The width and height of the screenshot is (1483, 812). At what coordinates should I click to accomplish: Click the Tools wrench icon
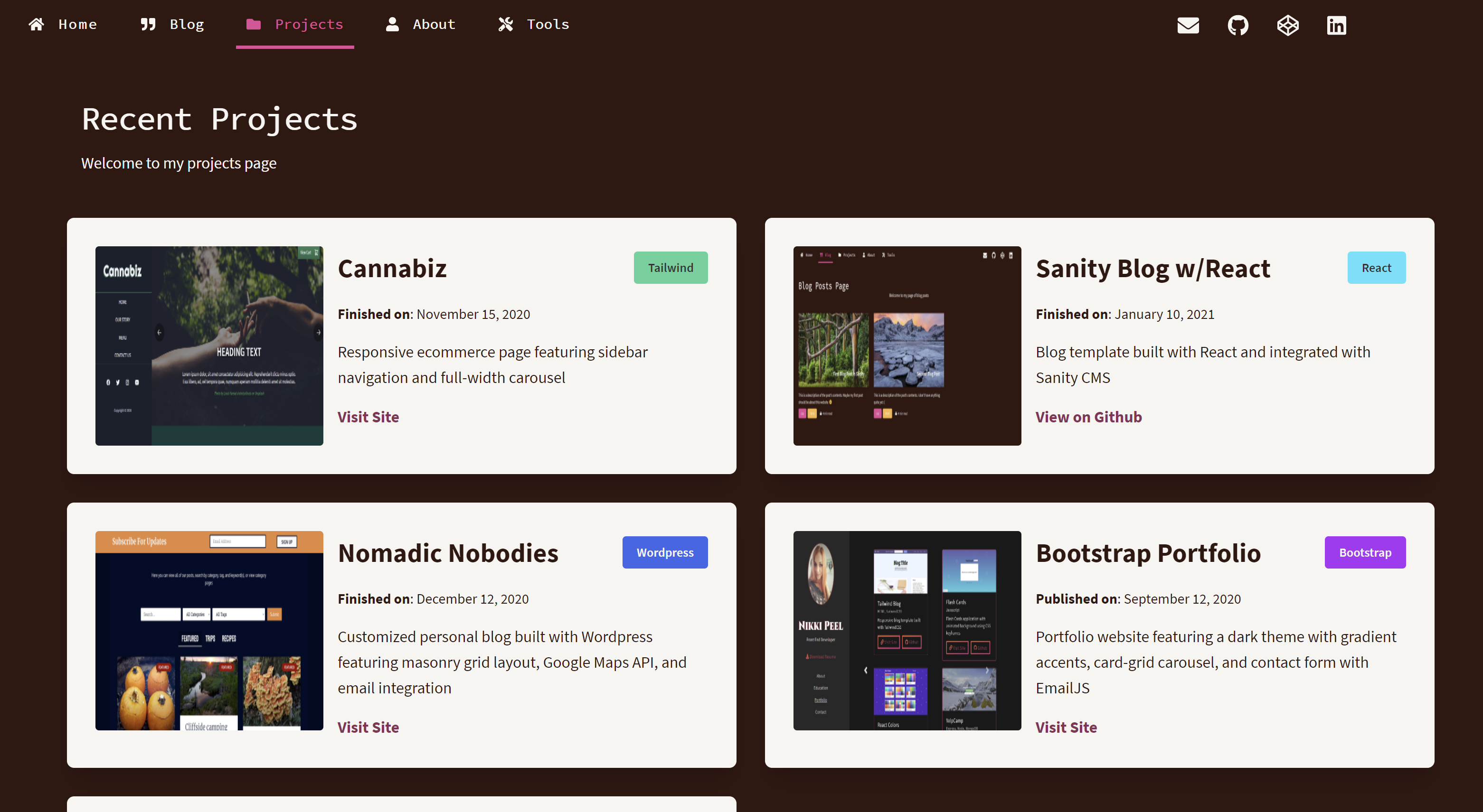point(505,24)
